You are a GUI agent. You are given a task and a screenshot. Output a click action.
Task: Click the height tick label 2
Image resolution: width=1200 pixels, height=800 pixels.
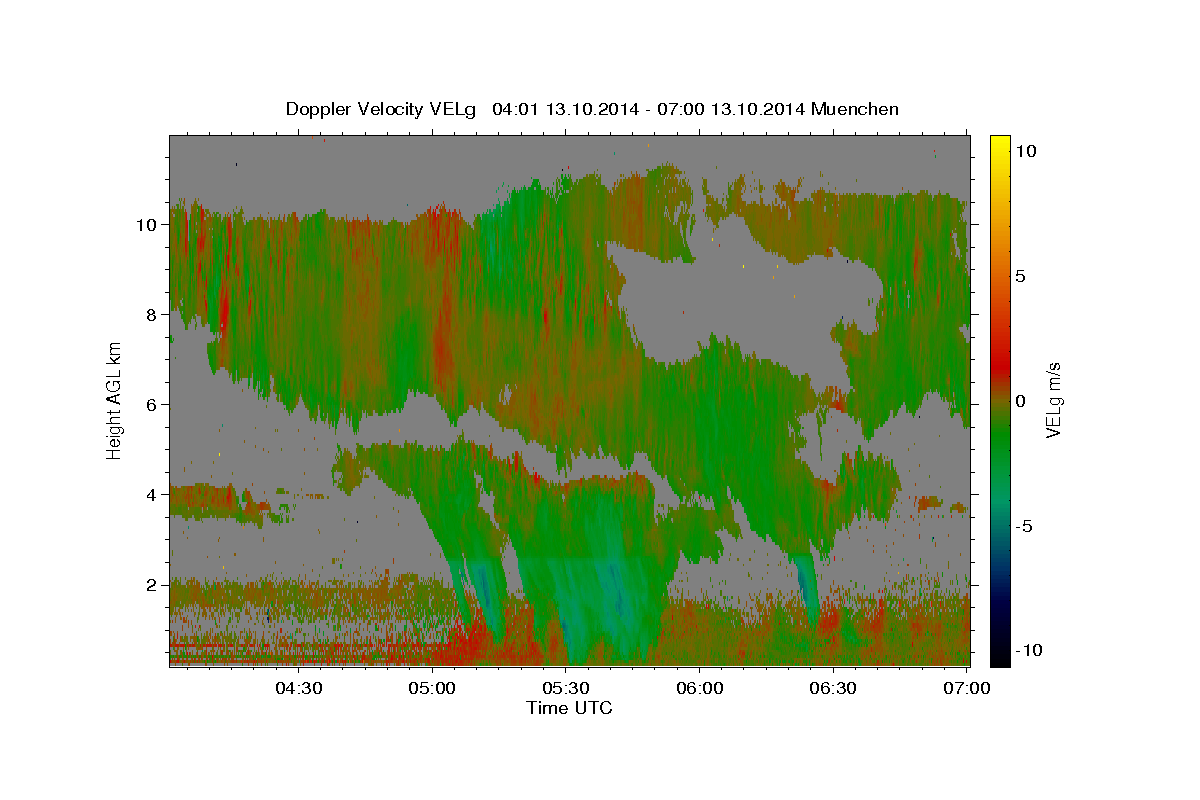click(x=154, y=584)
